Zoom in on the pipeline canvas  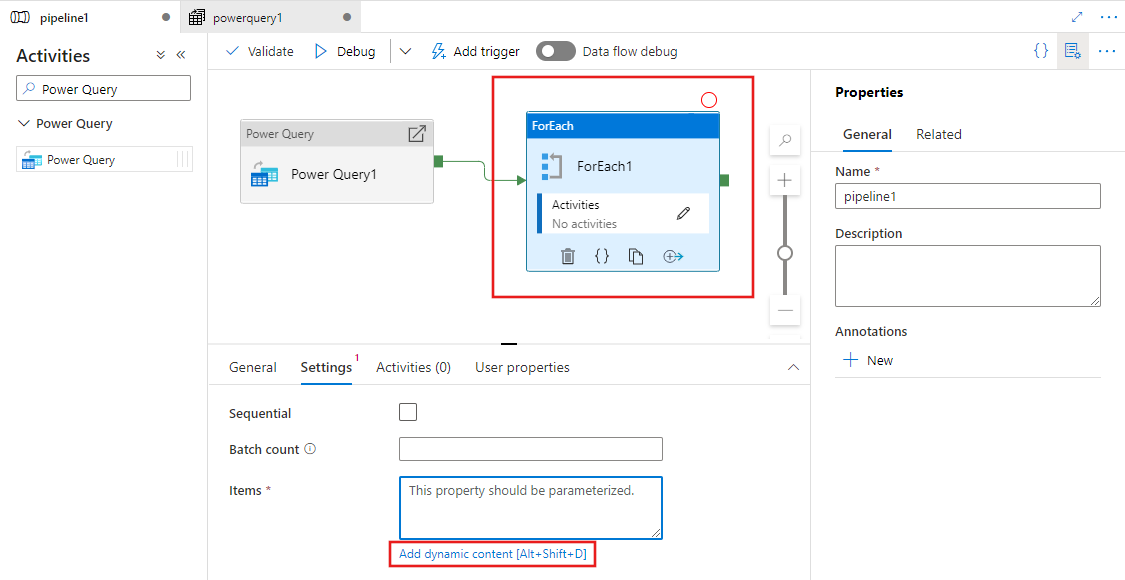click(785, 181)
